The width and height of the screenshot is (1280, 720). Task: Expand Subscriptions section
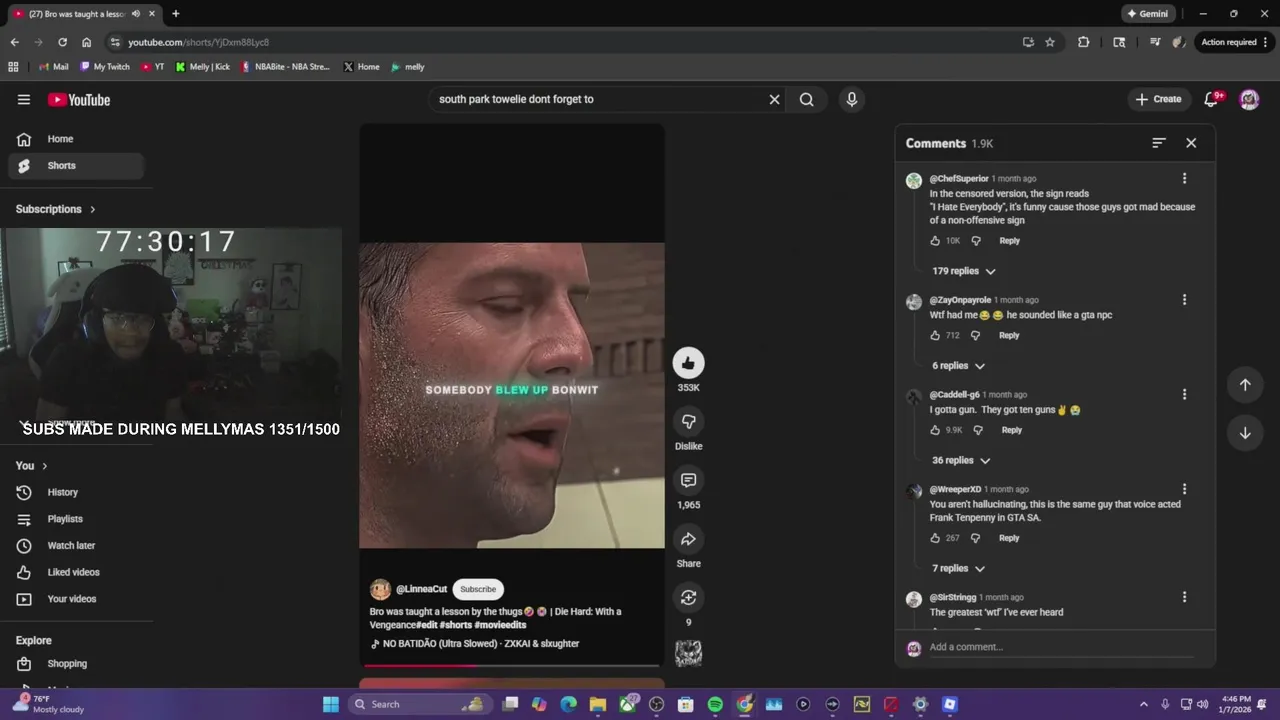tap(56, 209)
